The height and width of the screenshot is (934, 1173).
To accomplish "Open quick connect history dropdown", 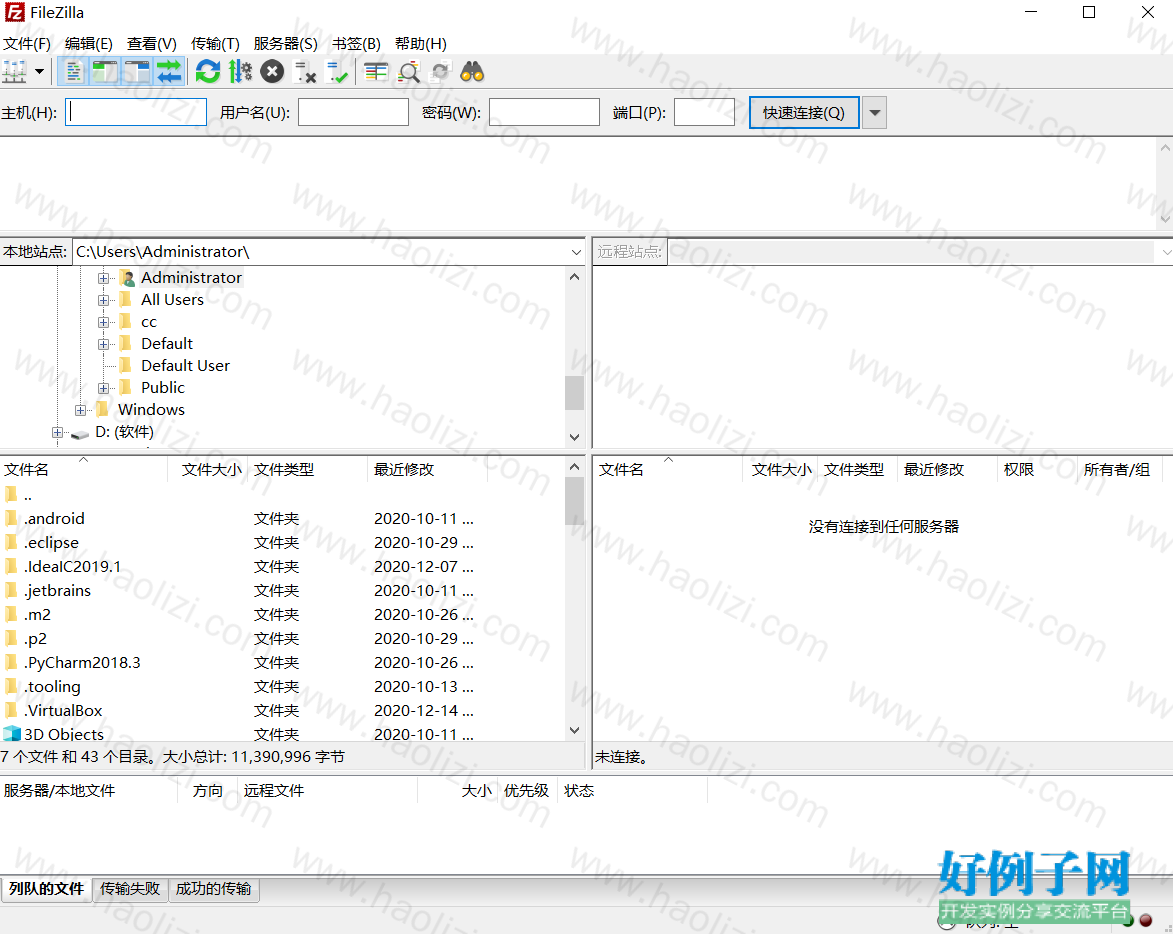I will (874, 113).
